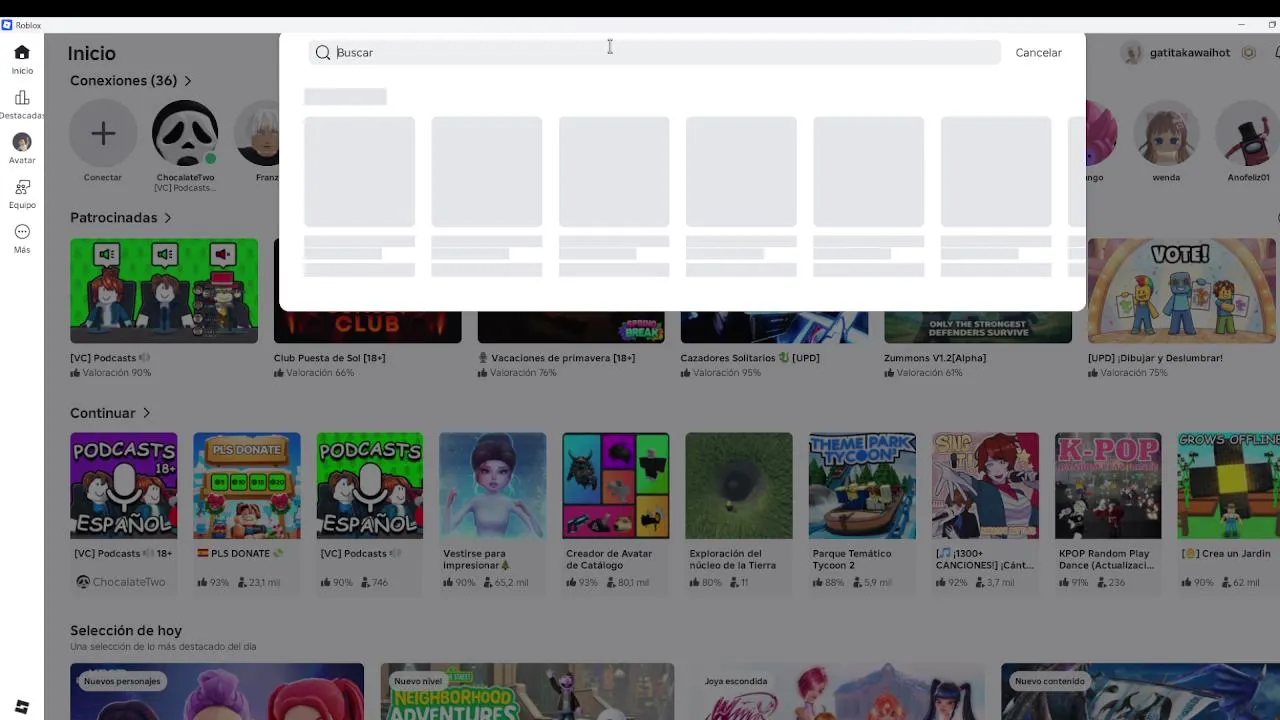Click the Roblox logo icon at the bottom of the sidebar
Image resolution: width=1280 pixels, height=720 pixels.
pyautogui.click(x=22, y=707)
